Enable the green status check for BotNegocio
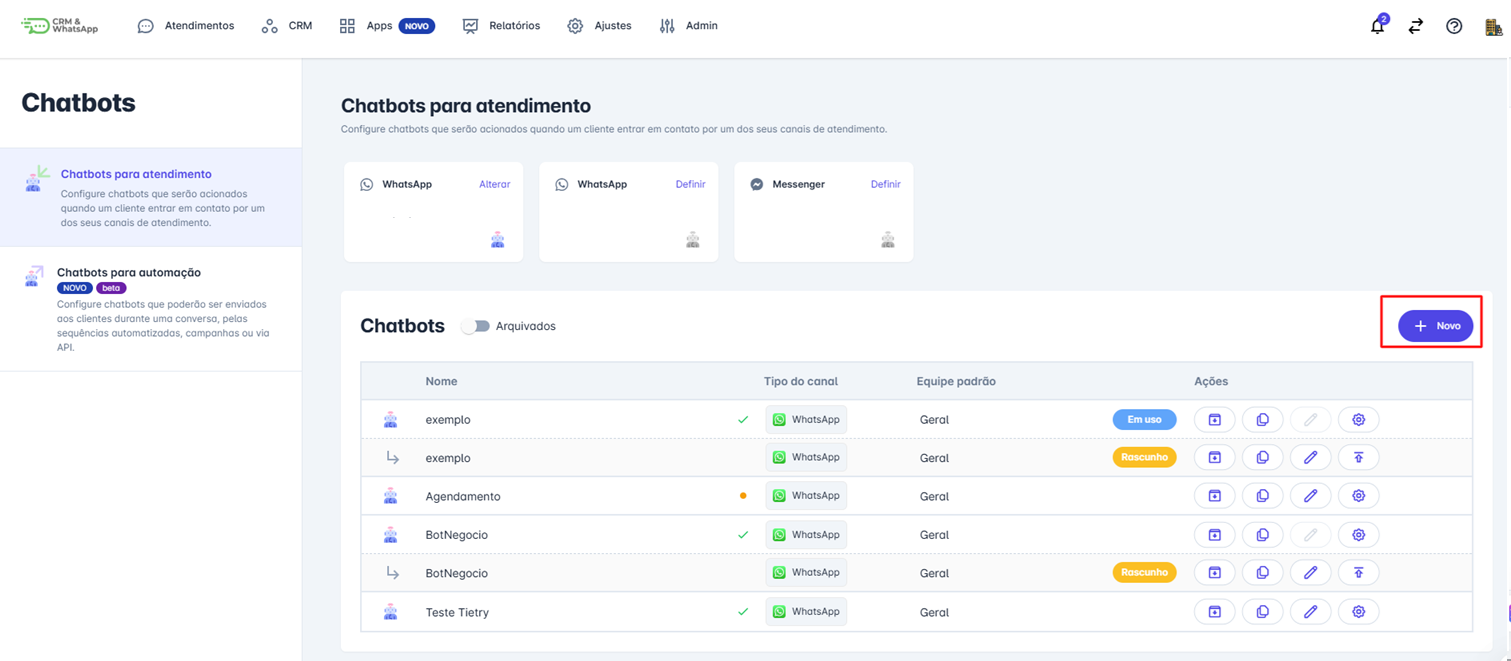1511x661 pixels. [x=743, y=534]
